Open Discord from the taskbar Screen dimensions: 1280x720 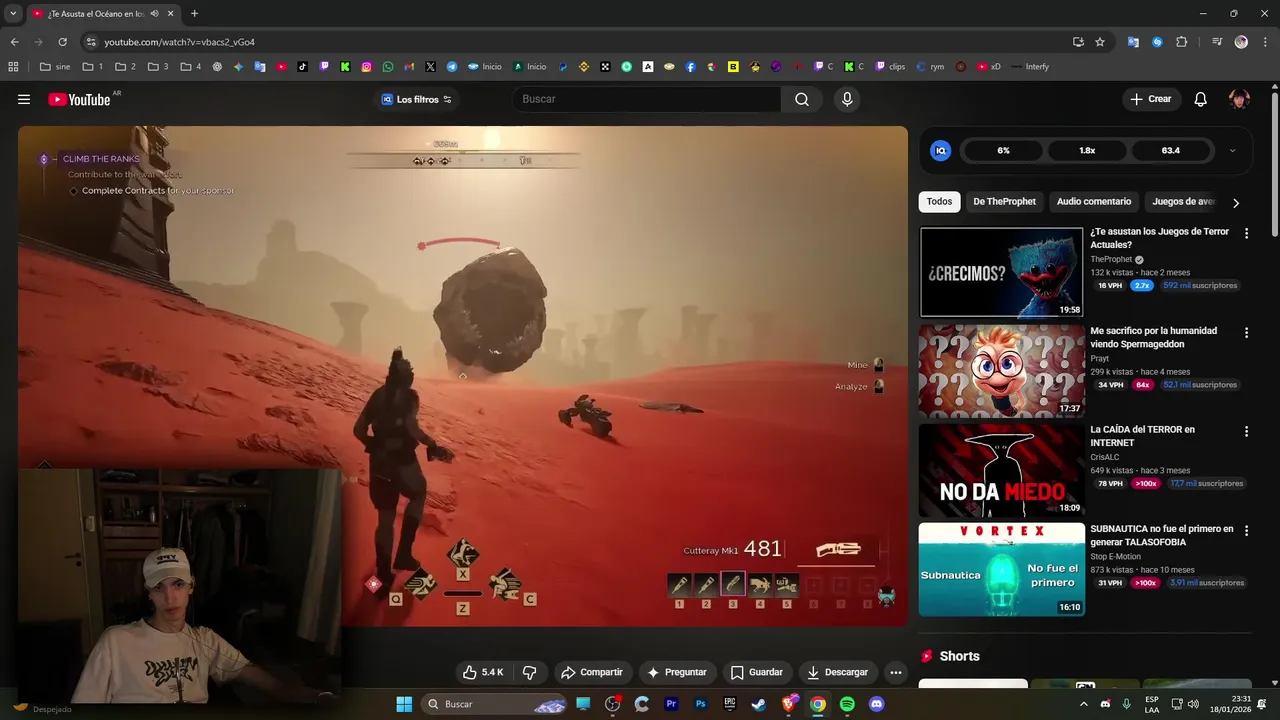pos(877,704)
